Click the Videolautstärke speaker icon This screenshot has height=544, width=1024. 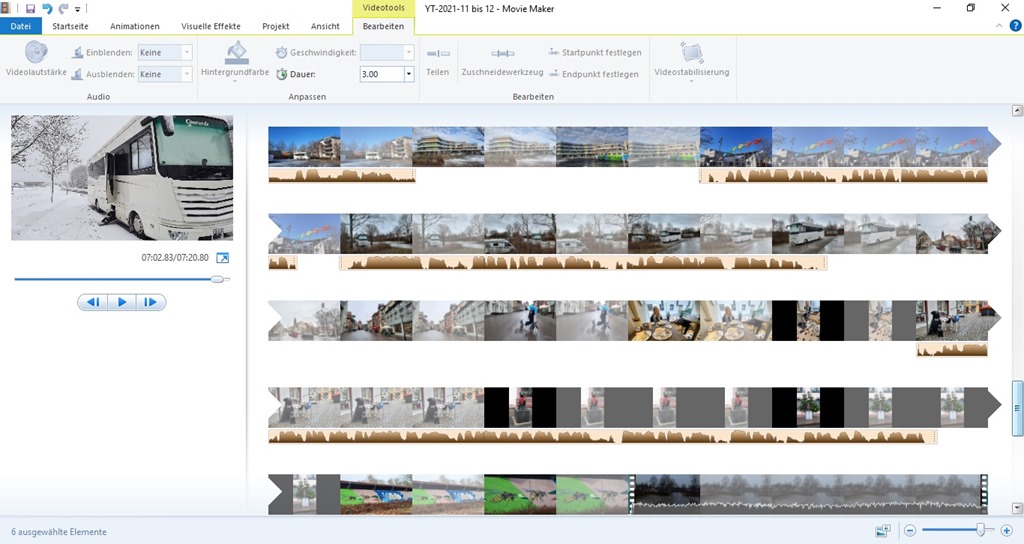pos(36,54)
